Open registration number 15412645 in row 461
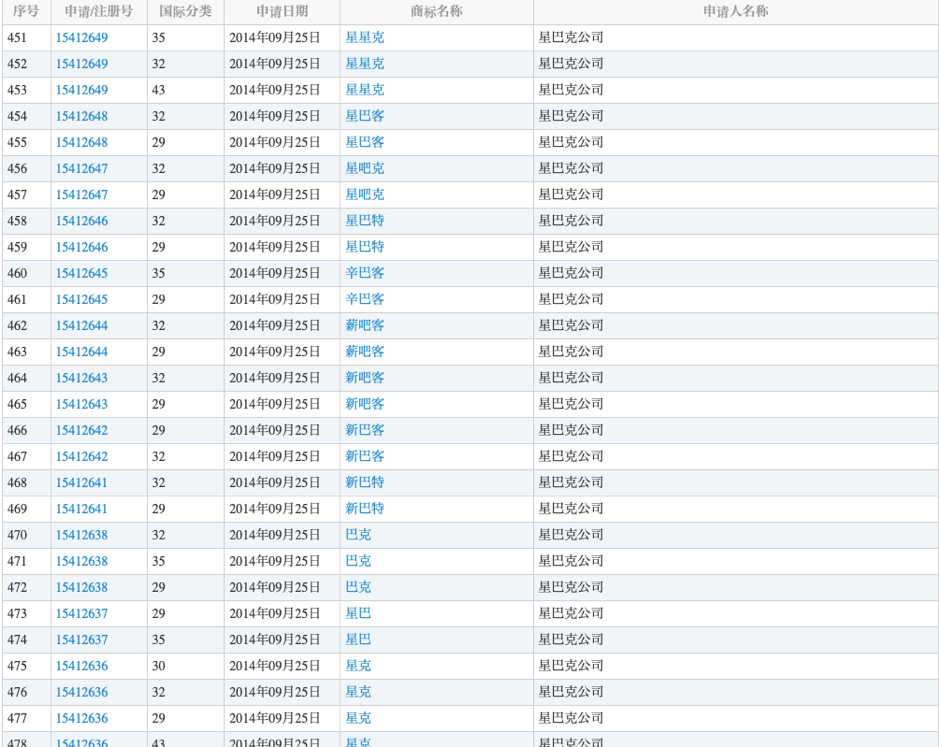 [x=81, y=300]
